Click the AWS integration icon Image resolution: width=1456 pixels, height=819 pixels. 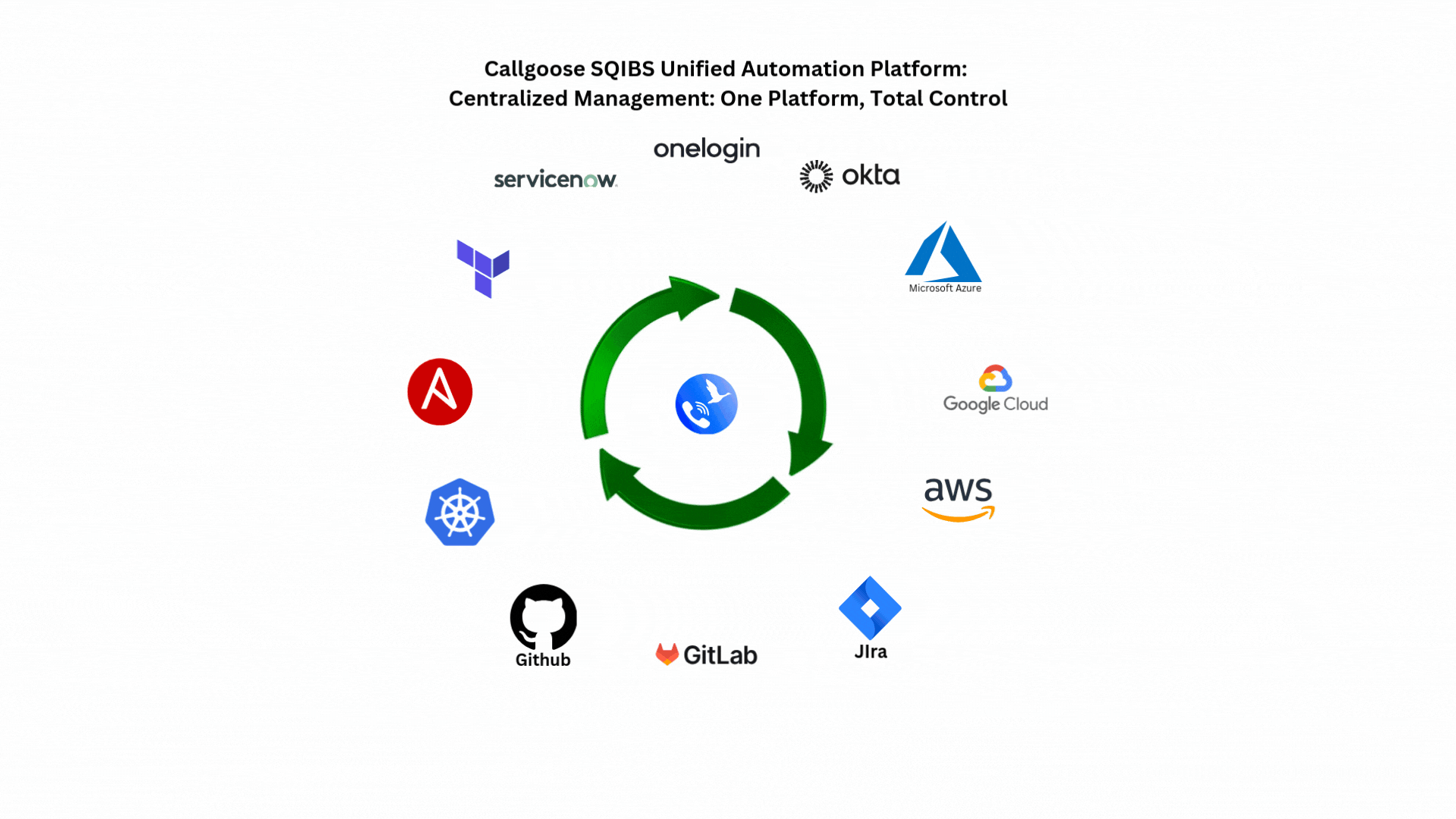[x=956, y=500]
